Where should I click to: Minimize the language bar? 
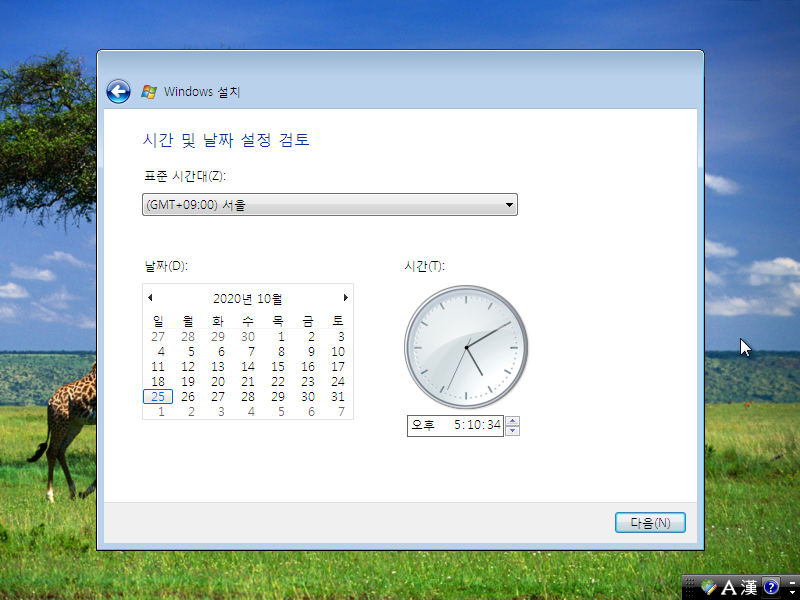click(x=792, y=582)
